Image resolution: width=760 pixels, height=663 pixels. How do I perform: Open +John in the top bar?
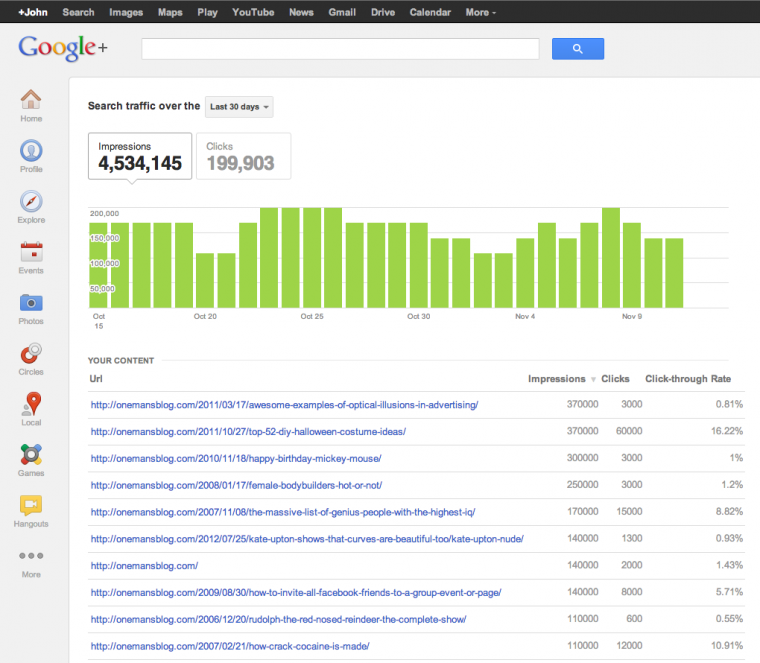pyautogui.click(x=33, y=12)
